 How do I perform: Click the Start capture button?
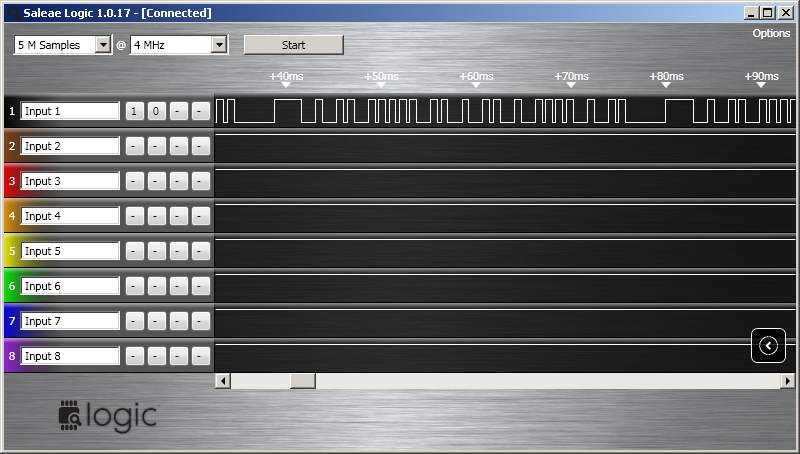293,45
